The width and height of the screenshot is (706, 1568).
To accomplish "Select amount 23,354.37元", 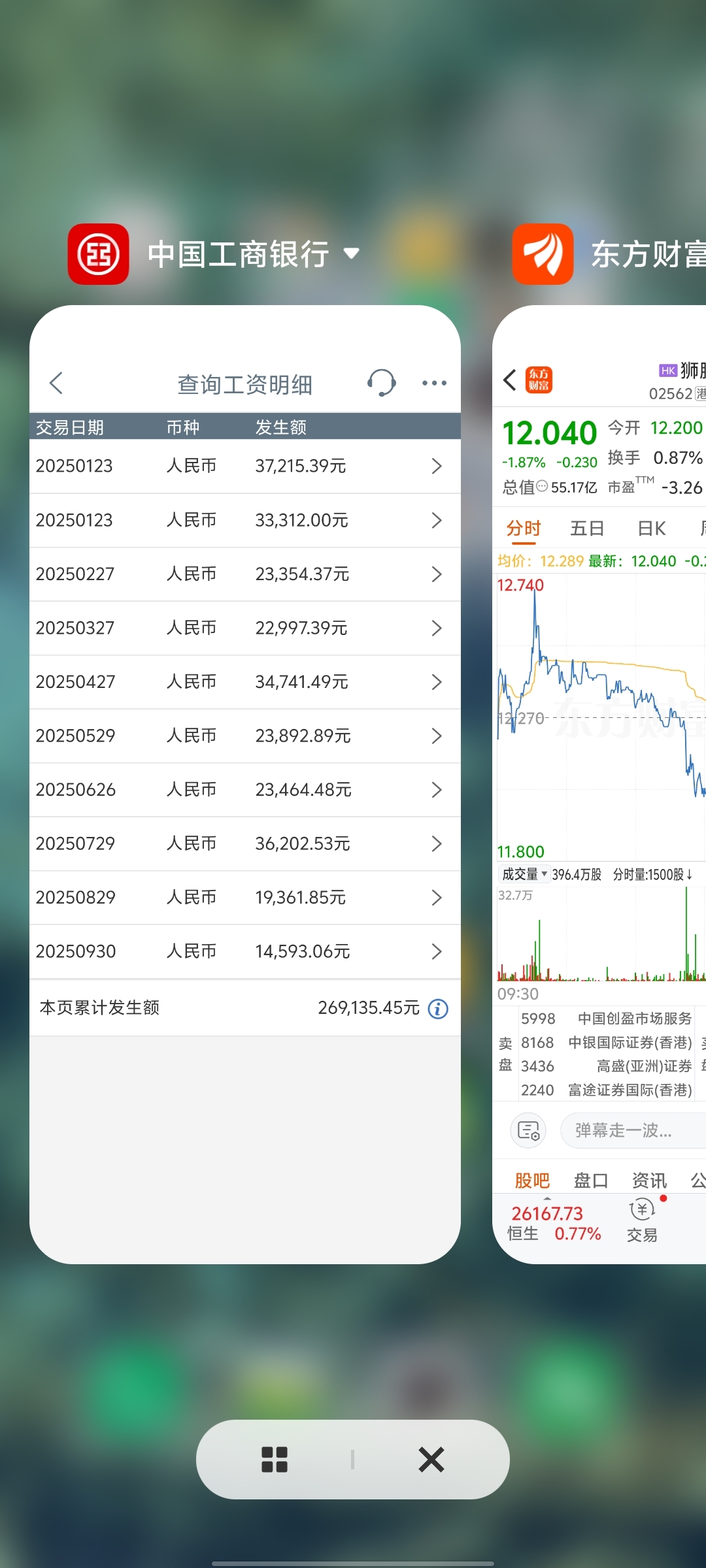I will [302, 574].
